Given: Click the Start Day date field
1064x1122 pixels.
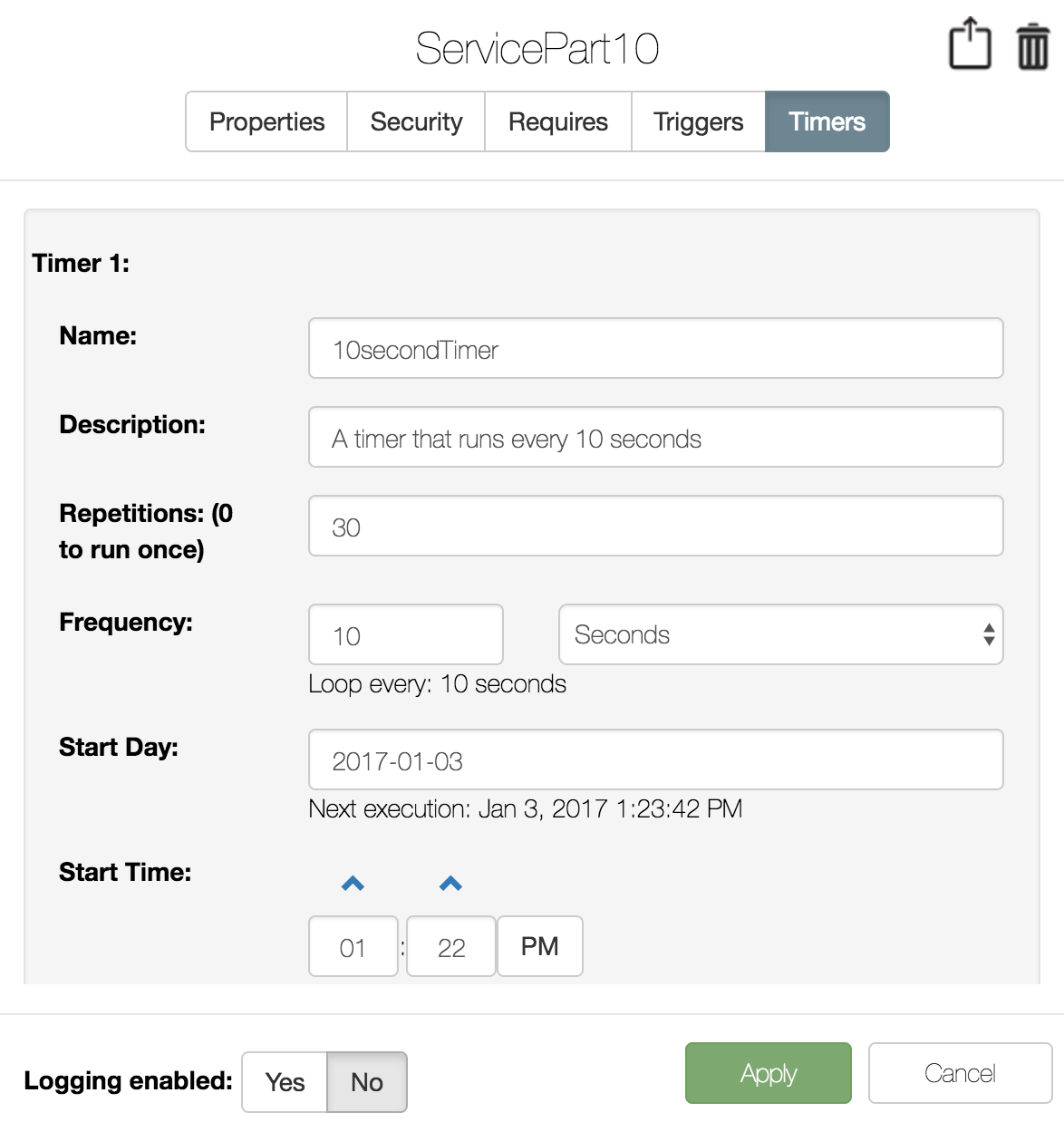Looking at the screenshot, I should click(656, 759).
